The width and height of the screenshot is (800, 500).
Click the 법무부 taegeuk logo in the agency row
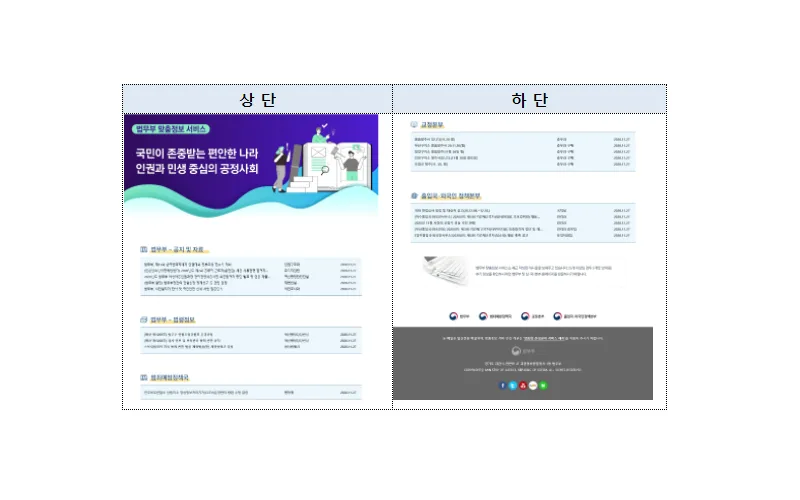click(453, 316)
